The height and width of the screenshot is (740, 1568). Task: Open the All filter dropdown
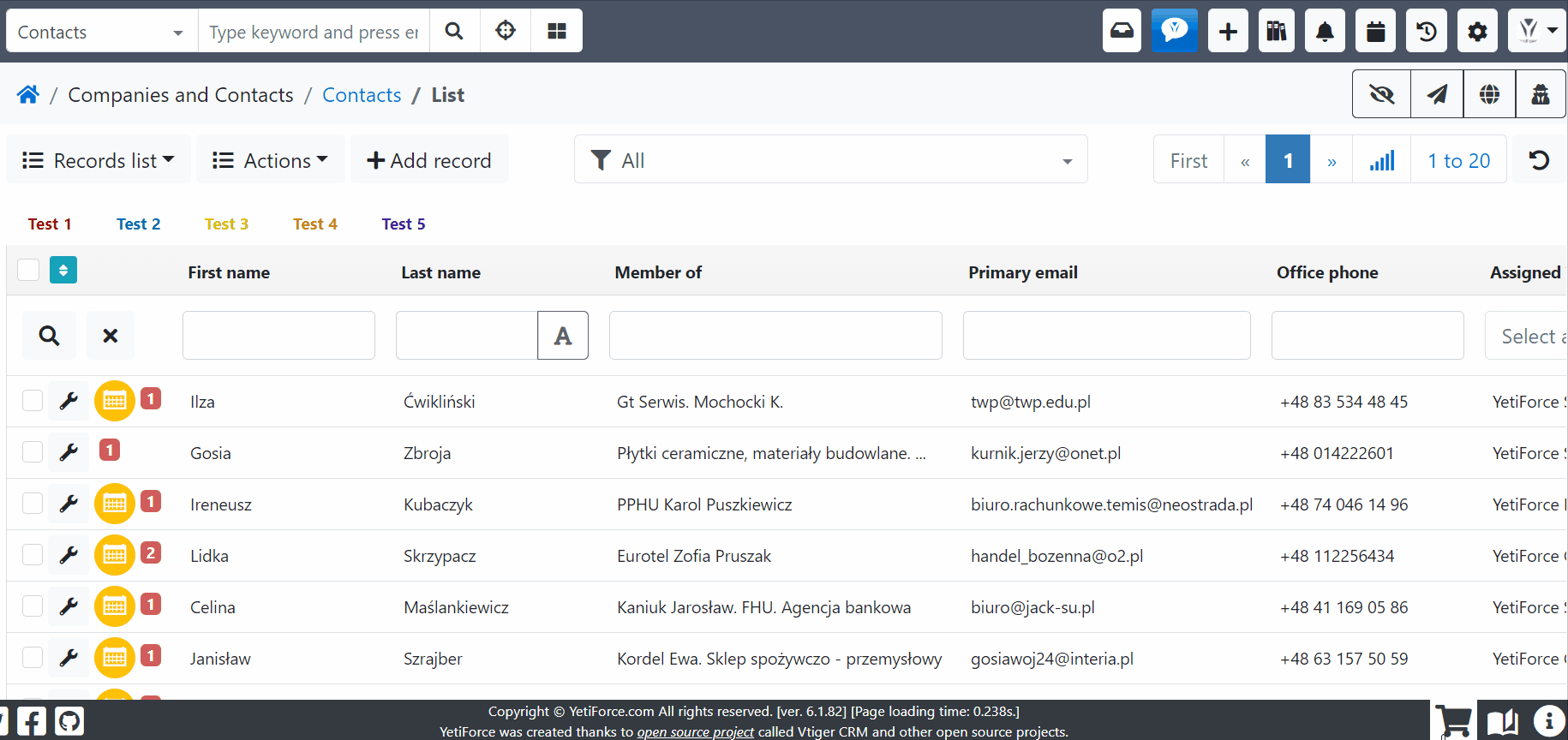tap(831, 159)
